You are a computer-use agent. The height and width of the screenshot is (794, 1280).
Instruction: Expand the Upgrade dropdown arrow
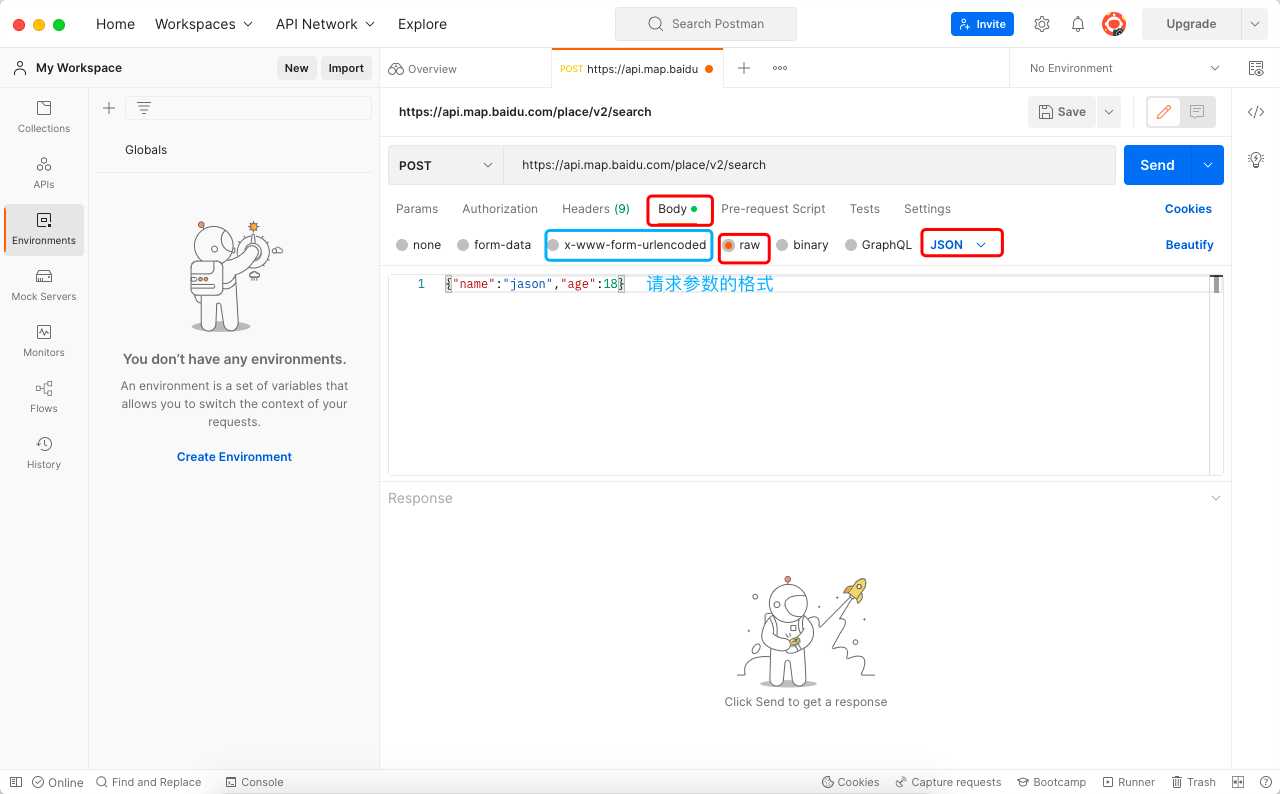[x=1255, y=24]
